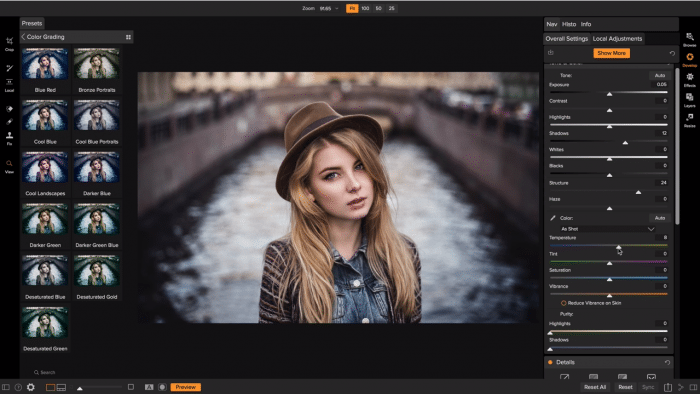
Task: Open the Overall Settings tab
Action: point(567,39)
